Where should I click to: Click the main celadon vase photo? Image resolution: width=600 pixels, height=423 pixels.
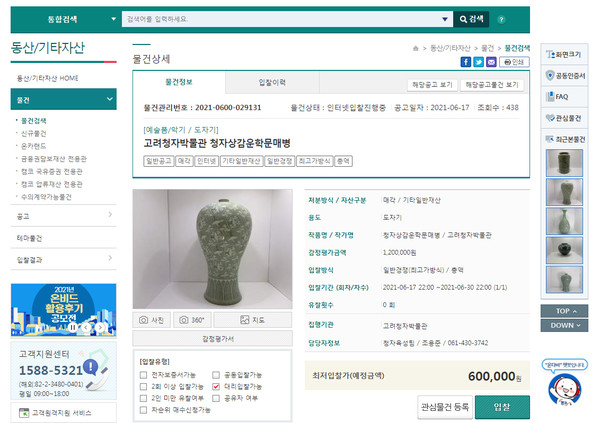213,249
